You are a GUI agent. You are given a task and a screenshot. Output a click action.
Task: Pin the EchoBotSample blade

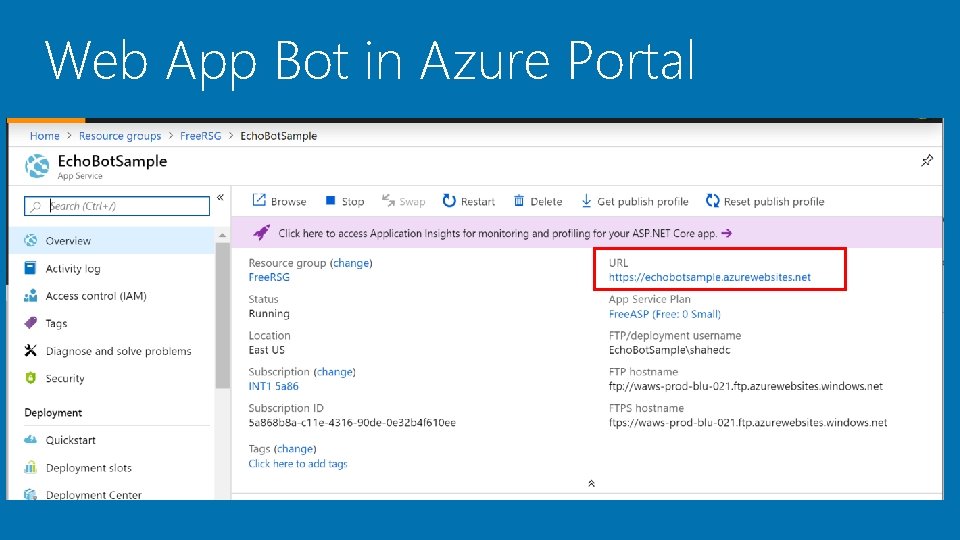click(927, 161)
